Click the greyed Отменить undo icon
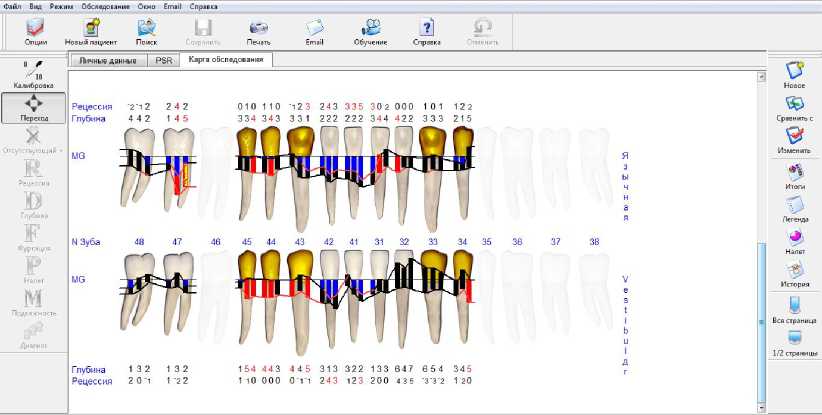The width and height of the screenshot is (822, 415). 482,30
